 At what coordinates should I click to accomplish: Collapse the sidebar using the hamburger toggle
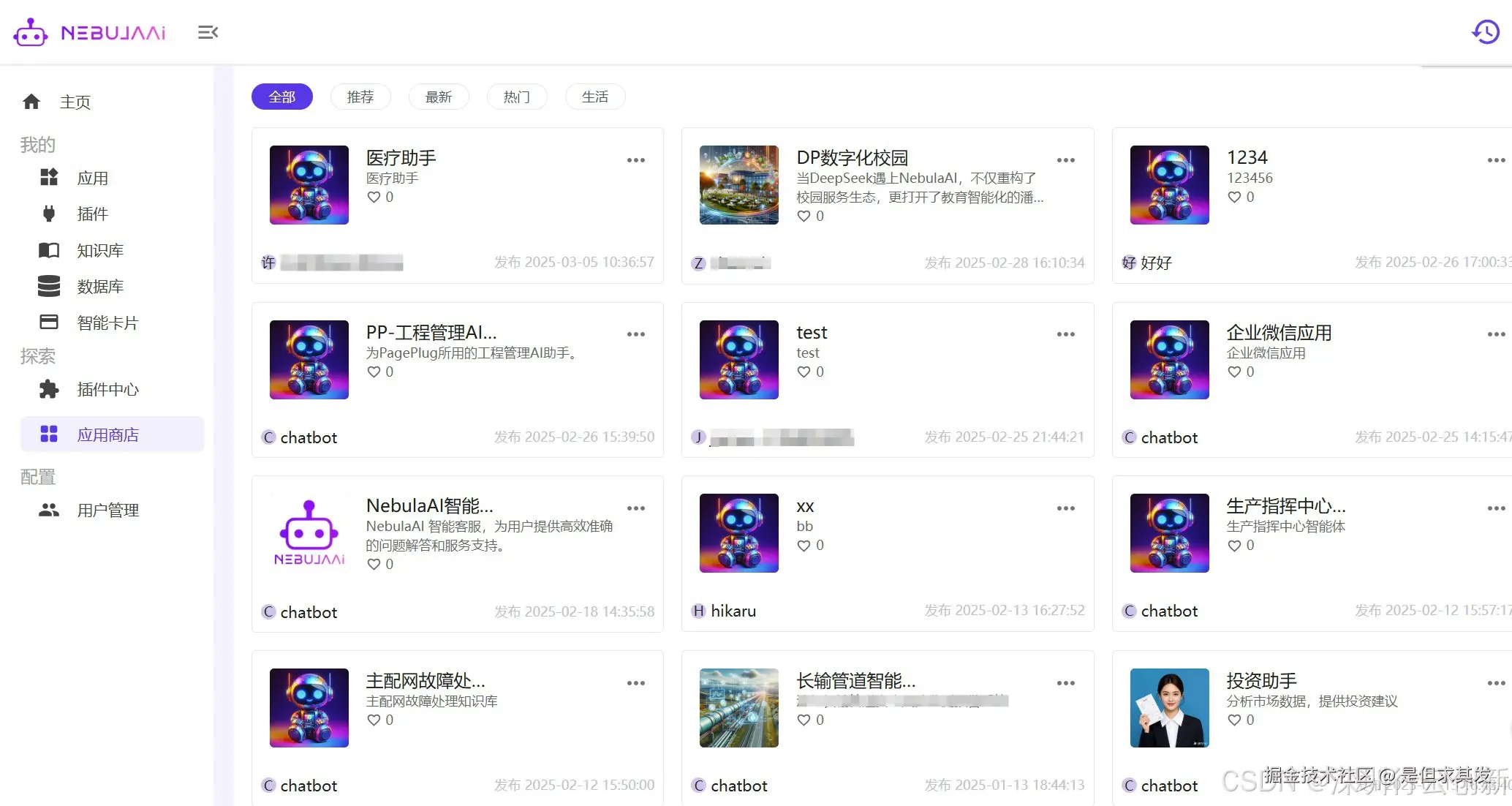(208, 32)
